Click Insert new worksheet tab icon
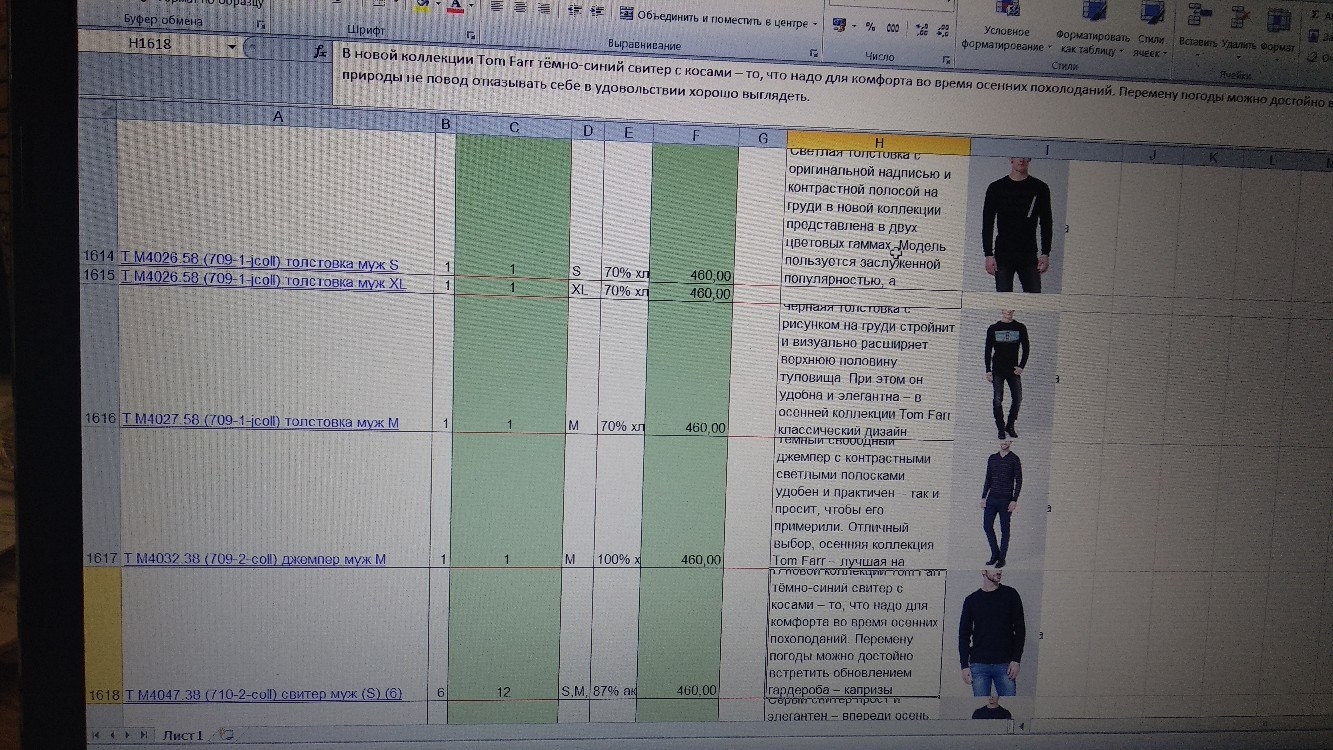 coord(226,736)
